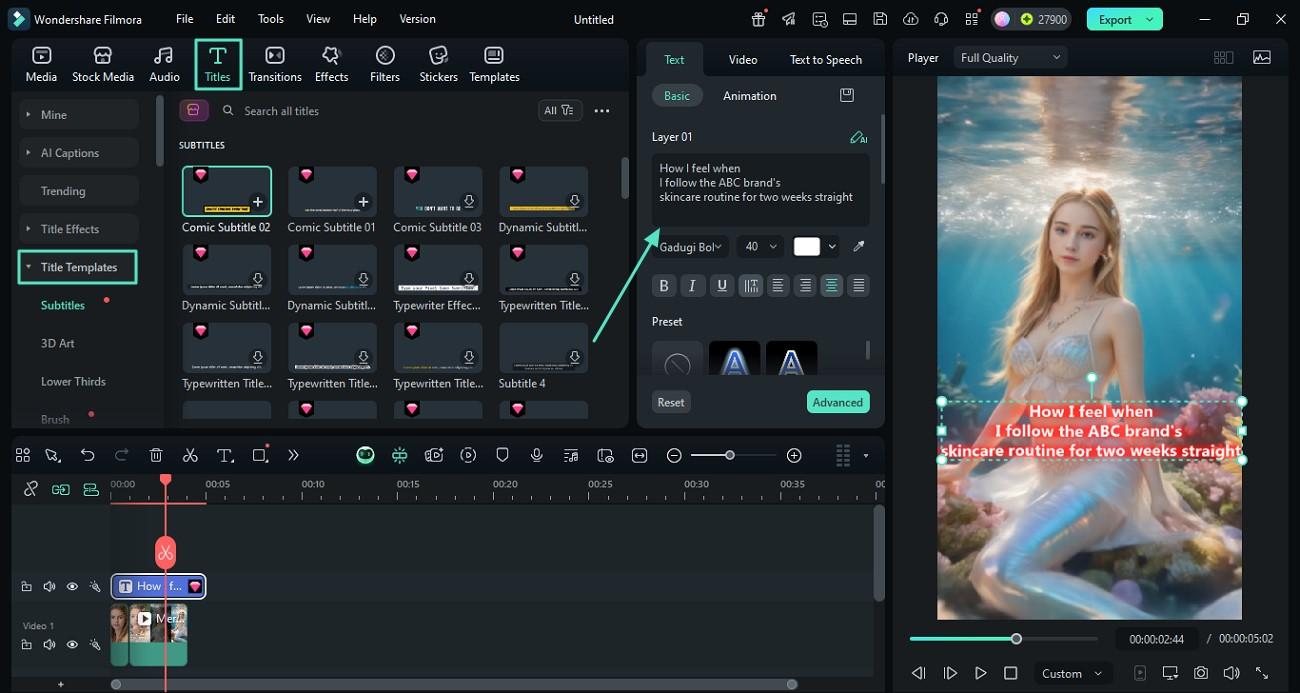This screenshot has width=1300, height=693.
Task: Select the 3D Art category
Action: pyautogui.click(x=58, y=343)
